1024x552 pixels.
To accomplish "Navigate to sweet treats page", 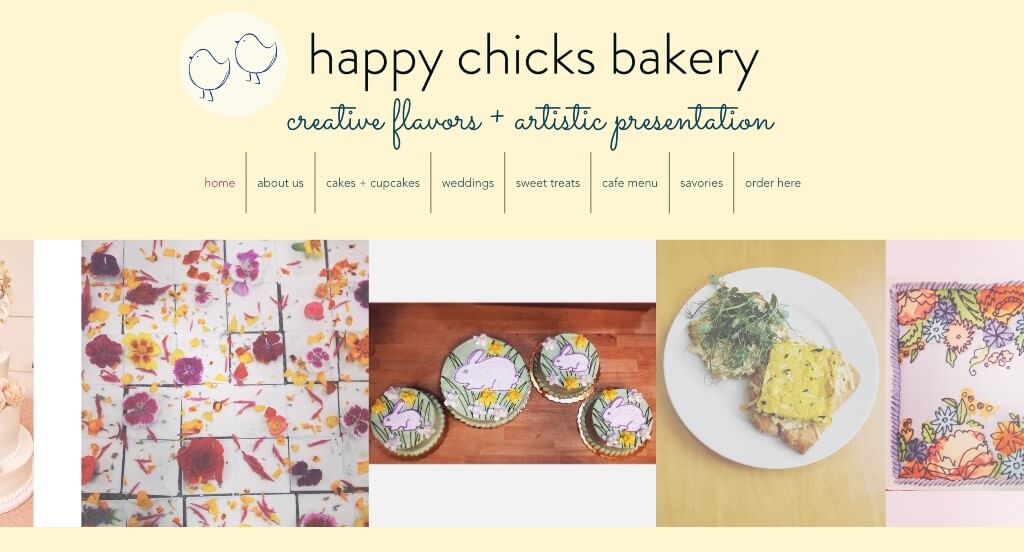I will [x=548, y=183].
